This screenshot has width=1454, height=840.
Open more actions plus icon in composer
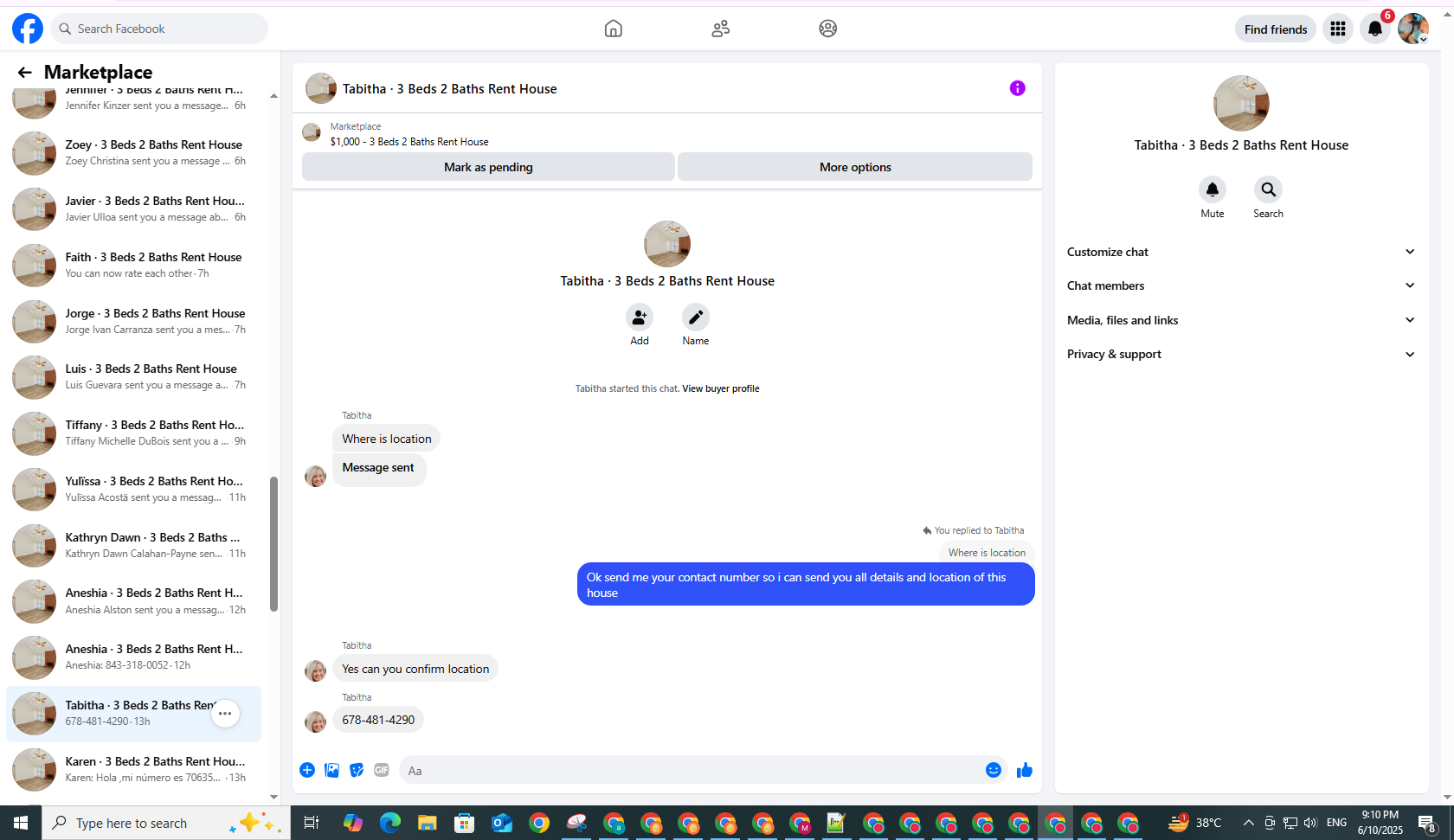(x=307, y=770)
